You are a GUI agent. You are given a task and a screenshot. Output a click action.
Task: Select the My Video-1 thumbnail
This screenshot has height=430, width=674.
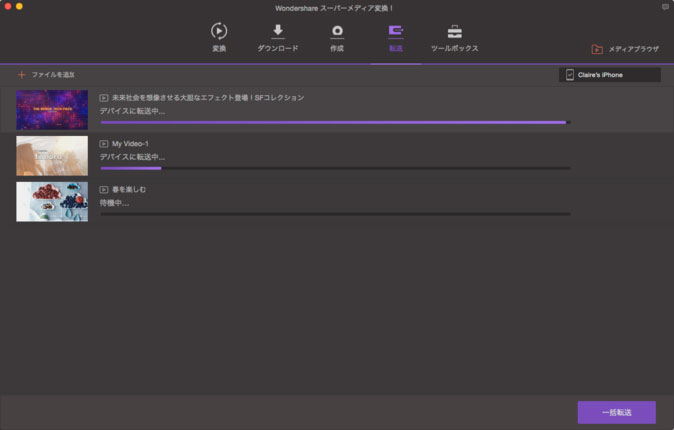tap(52, 156)
